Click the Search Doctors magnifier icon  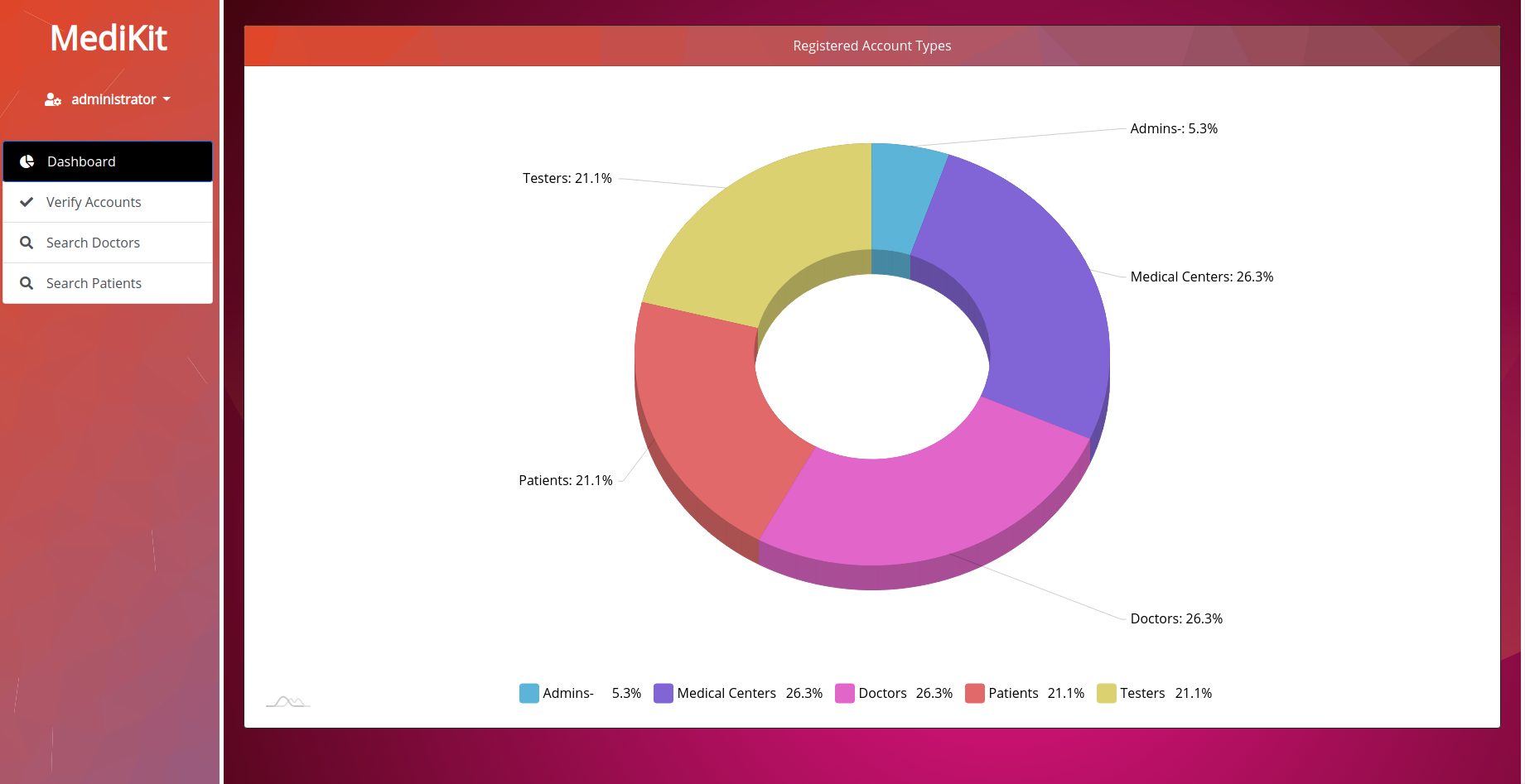pos(27,243)
